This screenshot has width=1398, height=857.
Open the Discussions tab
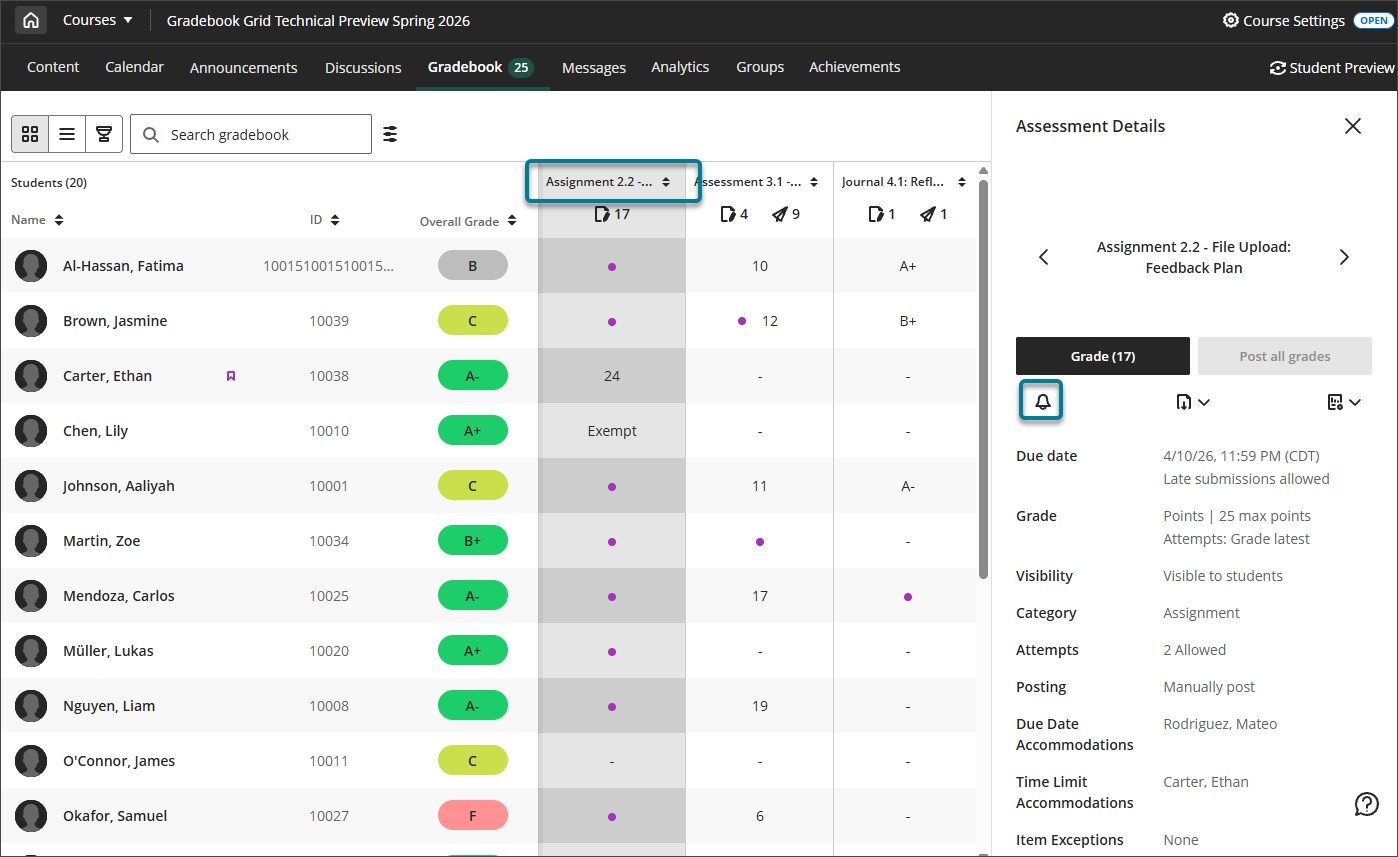[x=363, y=68]
